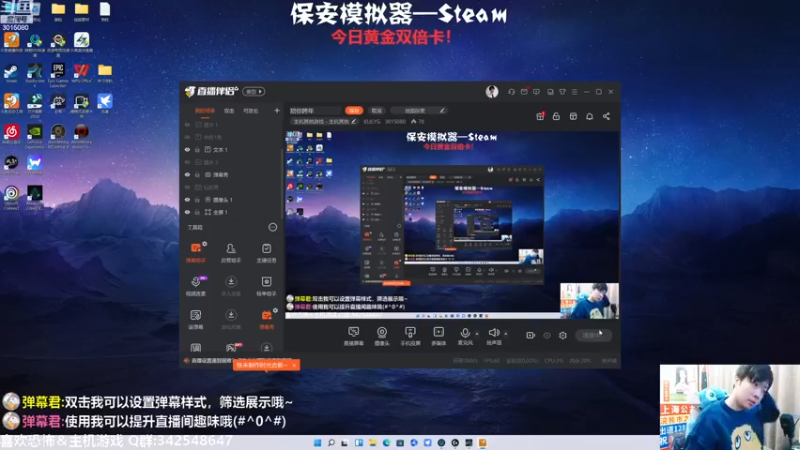The width and height of the screenshot is (800, 450).
Task: Add a new scene with plus icon
Action: [277, 110]
